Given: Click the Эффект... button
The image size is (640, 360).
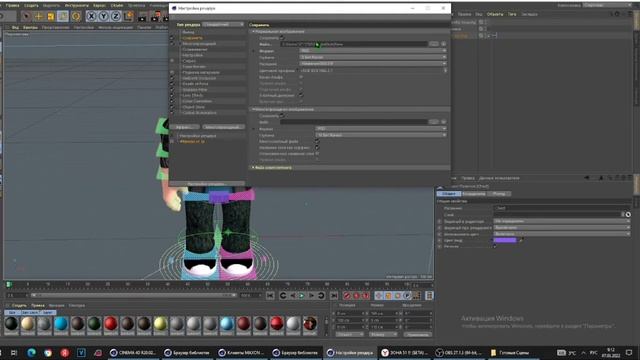Looking at the screenshot, I should pyautogui.click(x=184, y=127).
